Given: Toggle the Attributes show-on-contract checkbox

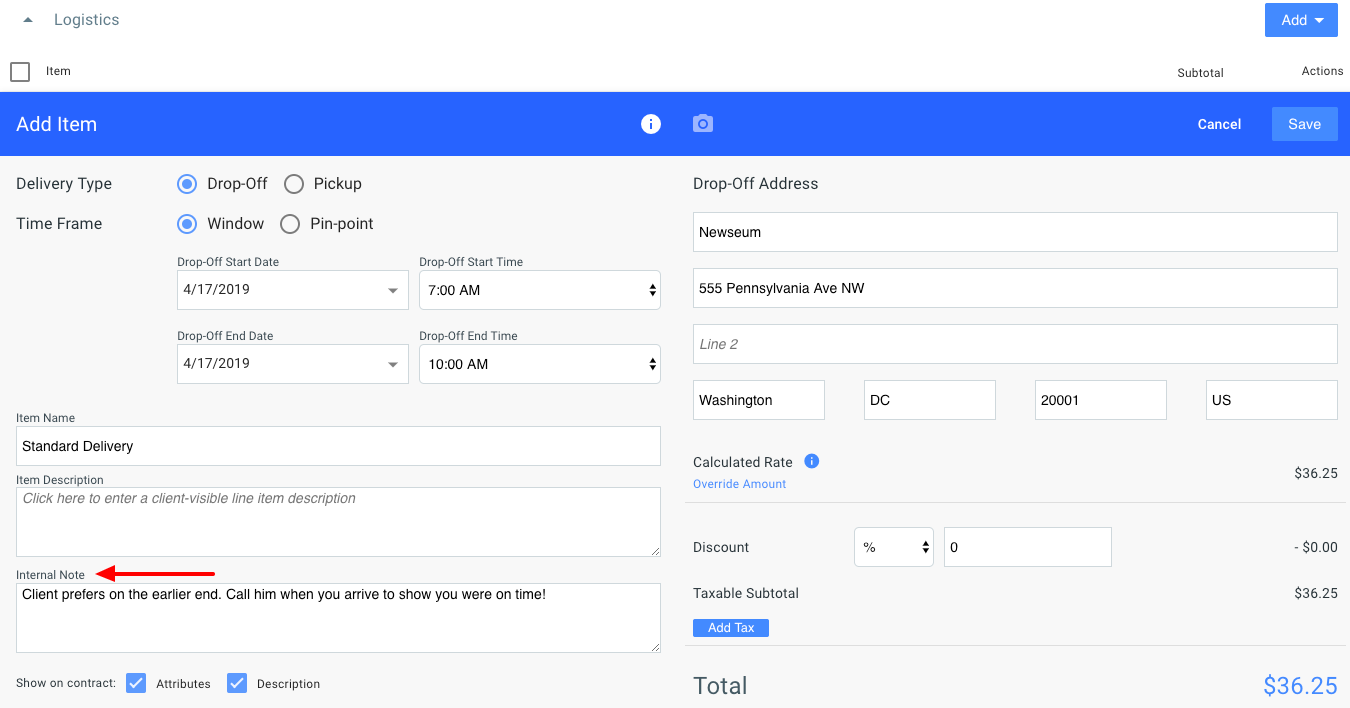Looking at the screenshot, I should click(x=137, y=683).
